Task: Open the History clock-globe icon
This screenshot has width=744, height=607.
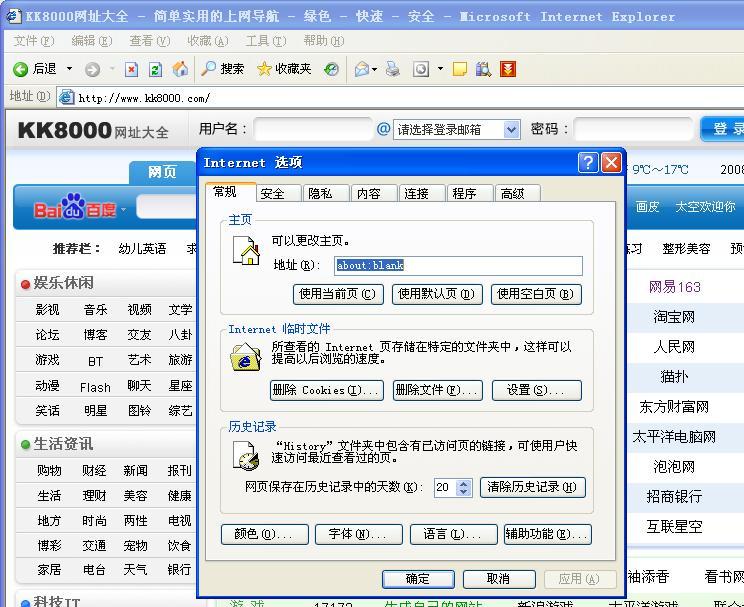Action: [x=331, y=70]
